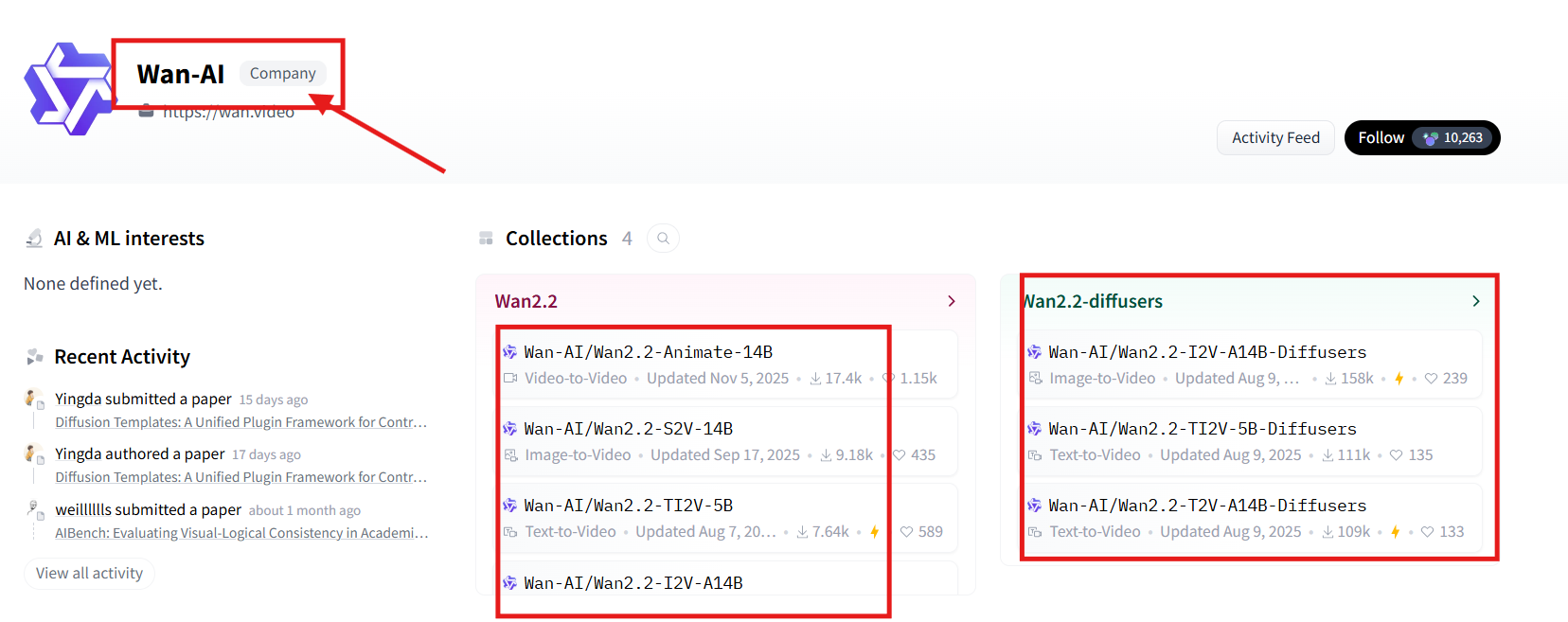The image size is (1568, 622).
Task: Click the Recent Activity icon
Action: tap(35, 357)
